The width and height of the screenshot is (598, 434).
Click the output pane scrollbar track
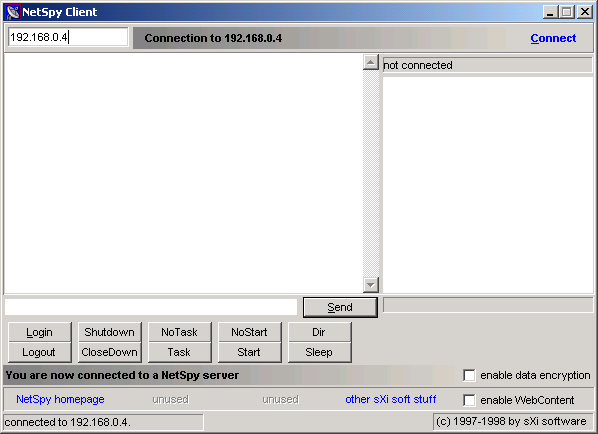point(371,173)
